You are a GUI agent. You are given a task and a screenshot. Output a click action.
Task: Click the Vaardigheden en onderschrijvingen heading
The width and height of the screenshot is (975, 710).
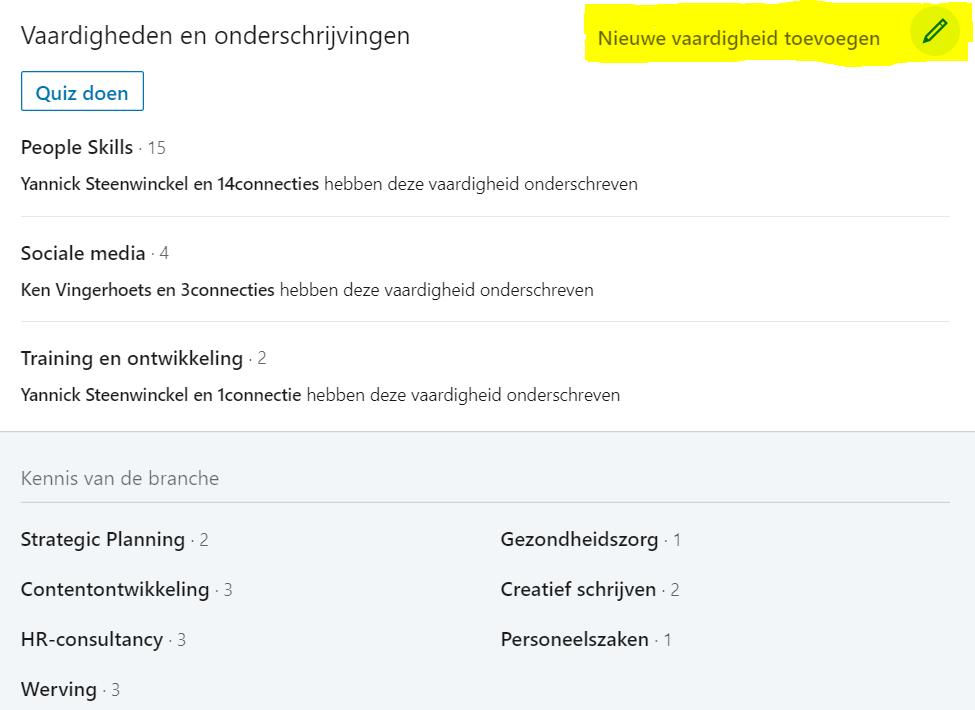tap(215, 35)
